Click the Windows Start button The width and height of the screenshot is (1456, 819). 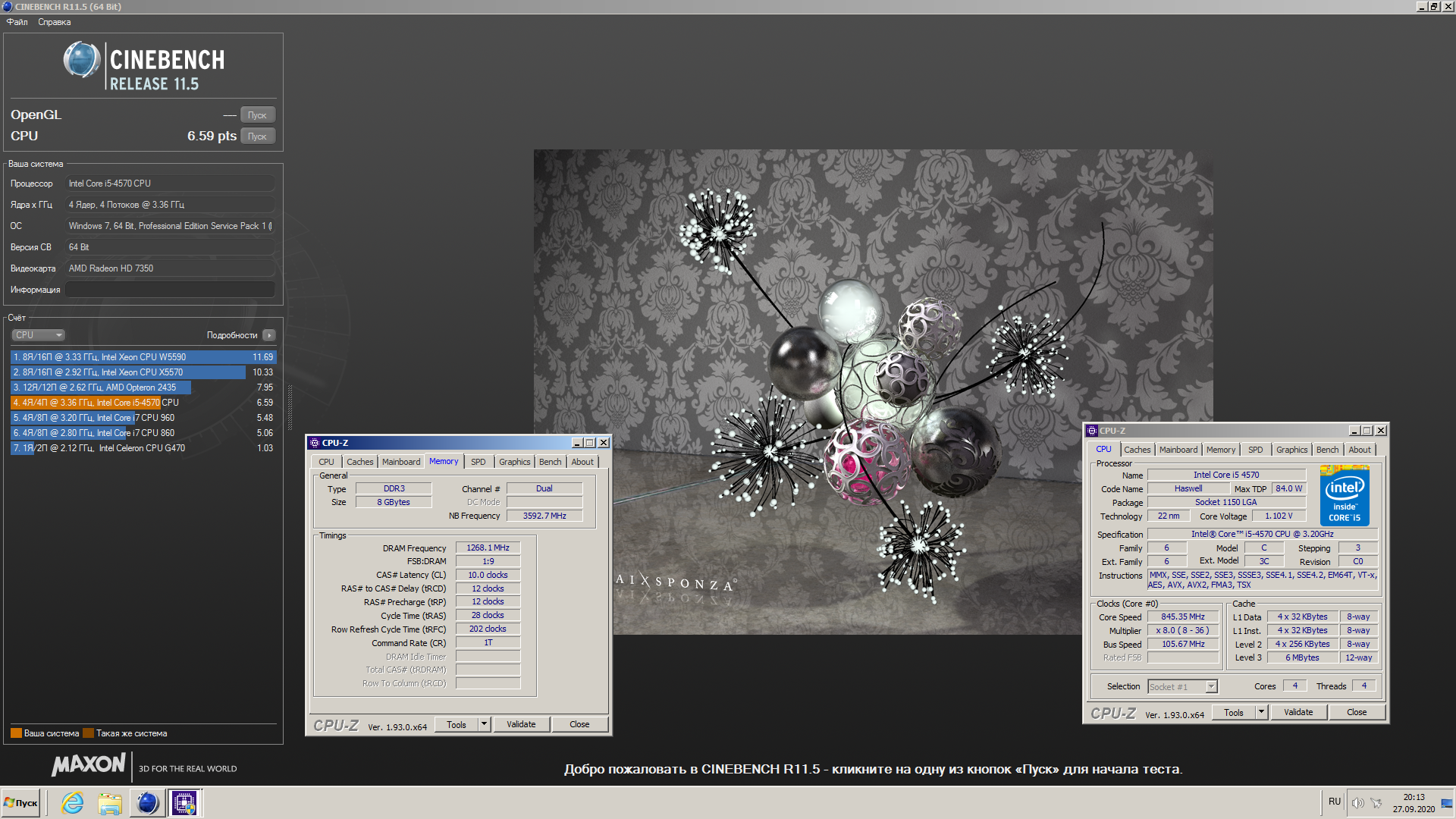[21, 803]
